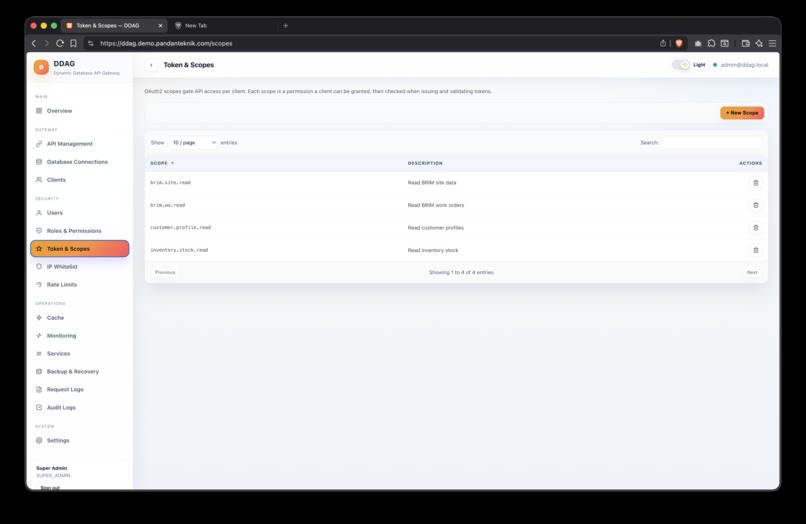Click the DDAG logo in sidebar

point(41,67)
